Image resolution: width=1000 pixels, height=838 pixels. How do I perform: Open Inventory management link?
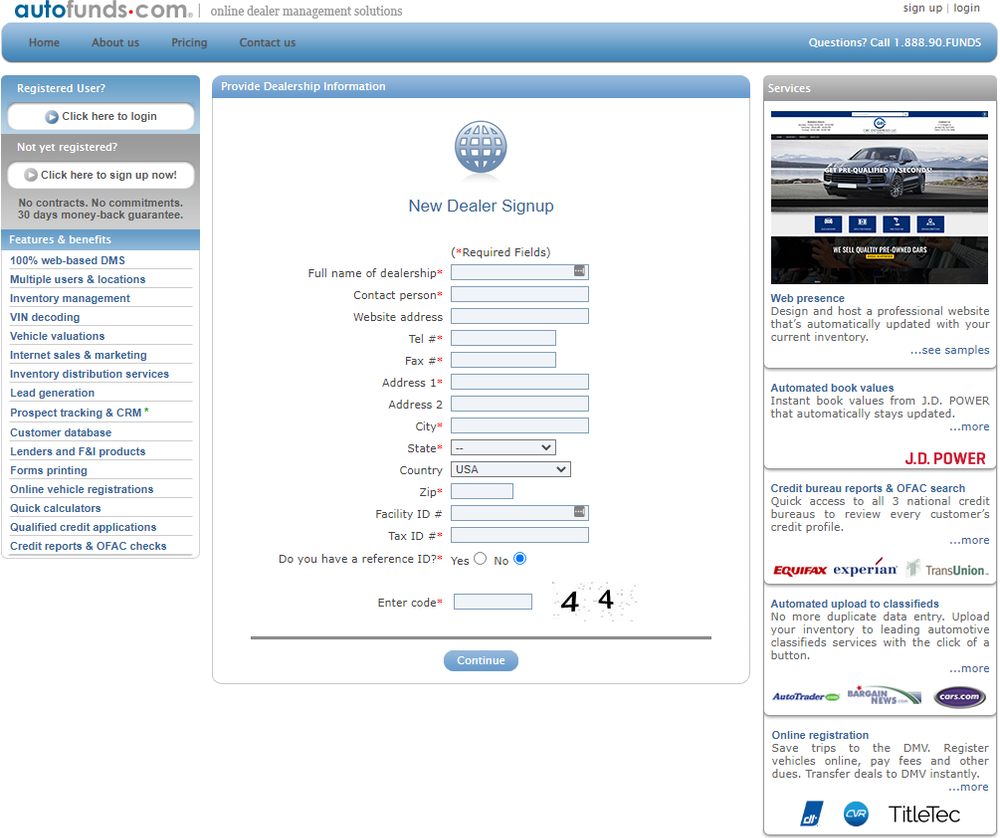pos(70,298)
